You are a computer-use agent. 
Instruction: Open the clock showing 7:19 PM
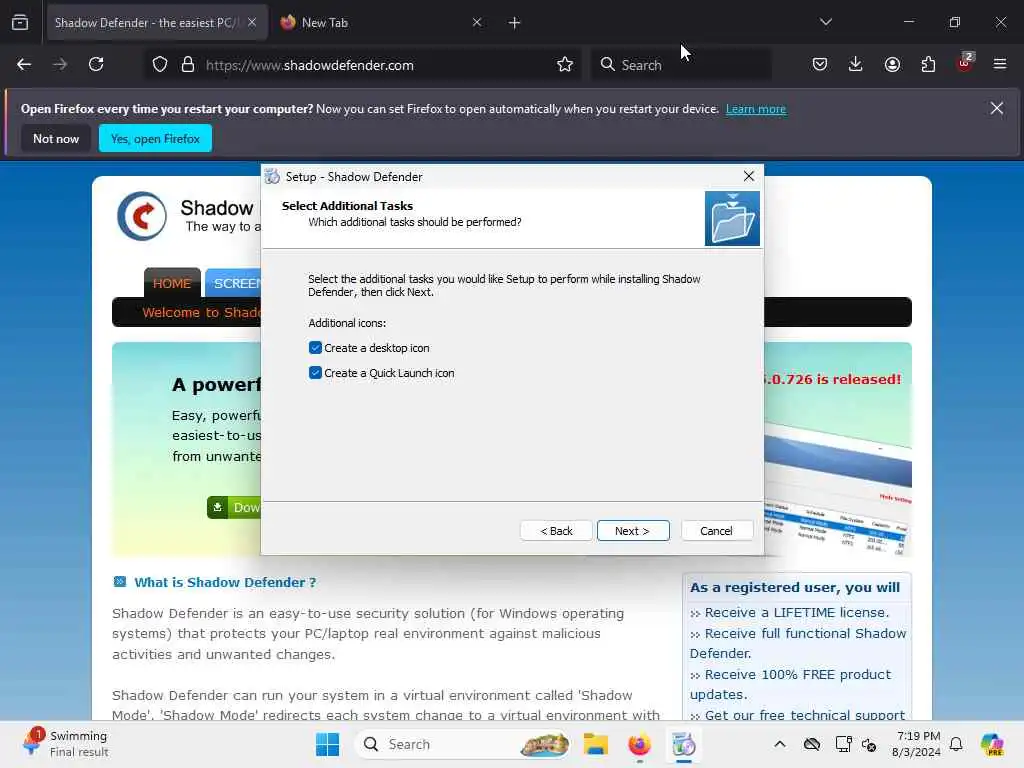[x=916, y=744]
